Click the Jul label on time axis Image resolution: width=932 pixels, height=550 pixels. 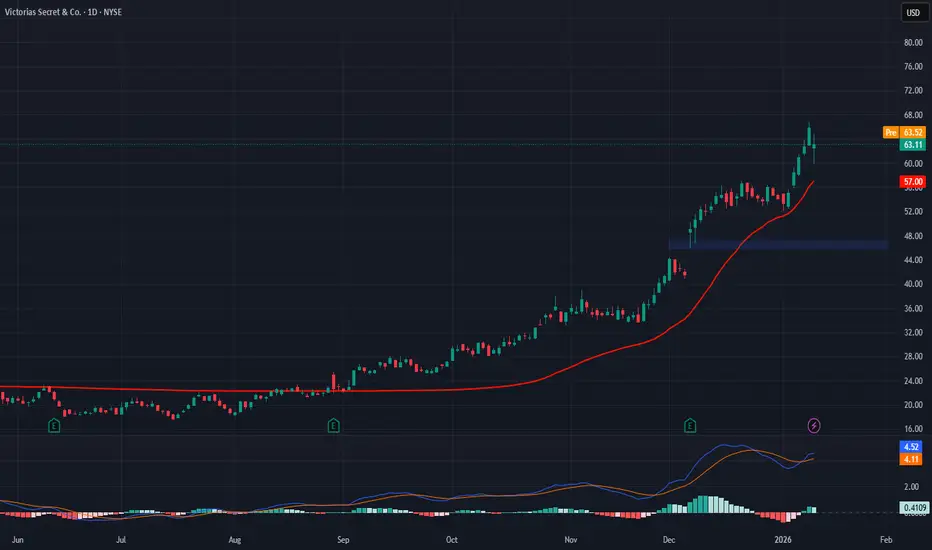pyautogui.click(x=121, y=540)
